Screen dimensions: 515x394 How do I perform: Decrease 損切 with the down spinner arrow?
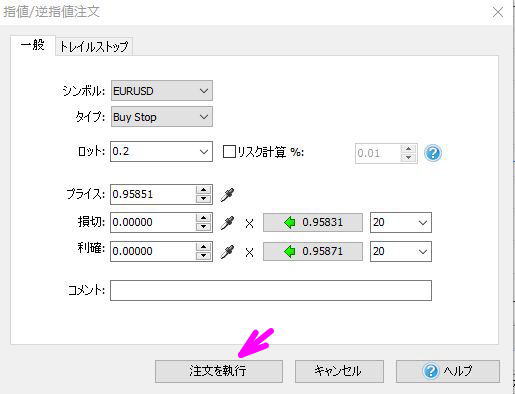203,227
